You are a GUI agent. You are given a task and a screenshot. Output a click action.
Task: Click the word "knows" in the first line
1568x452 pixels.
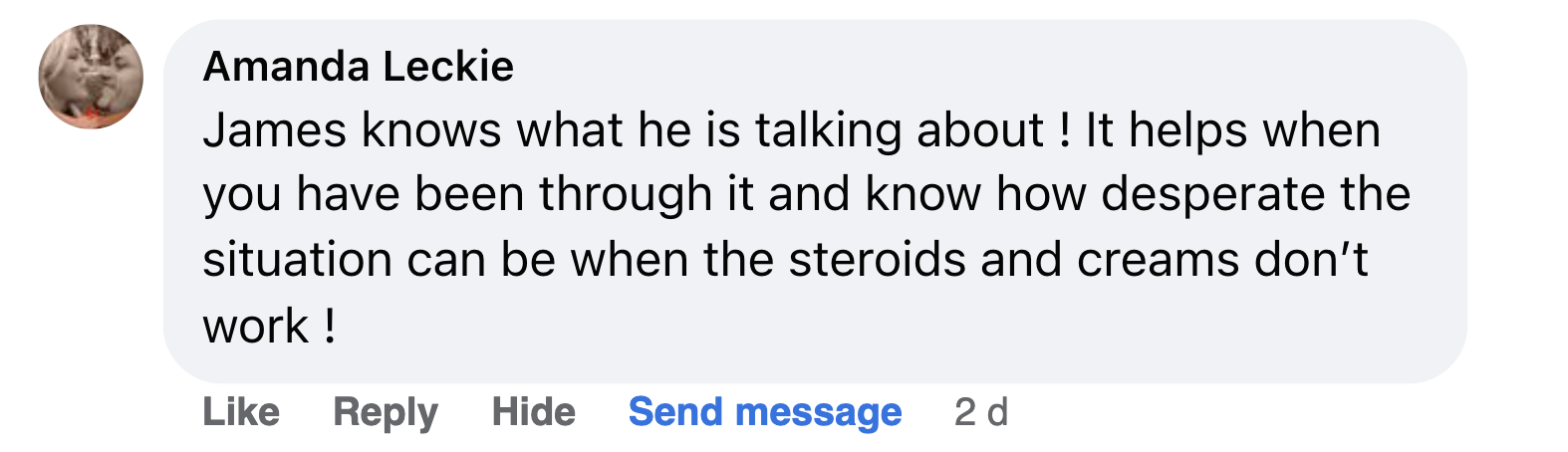431,130
